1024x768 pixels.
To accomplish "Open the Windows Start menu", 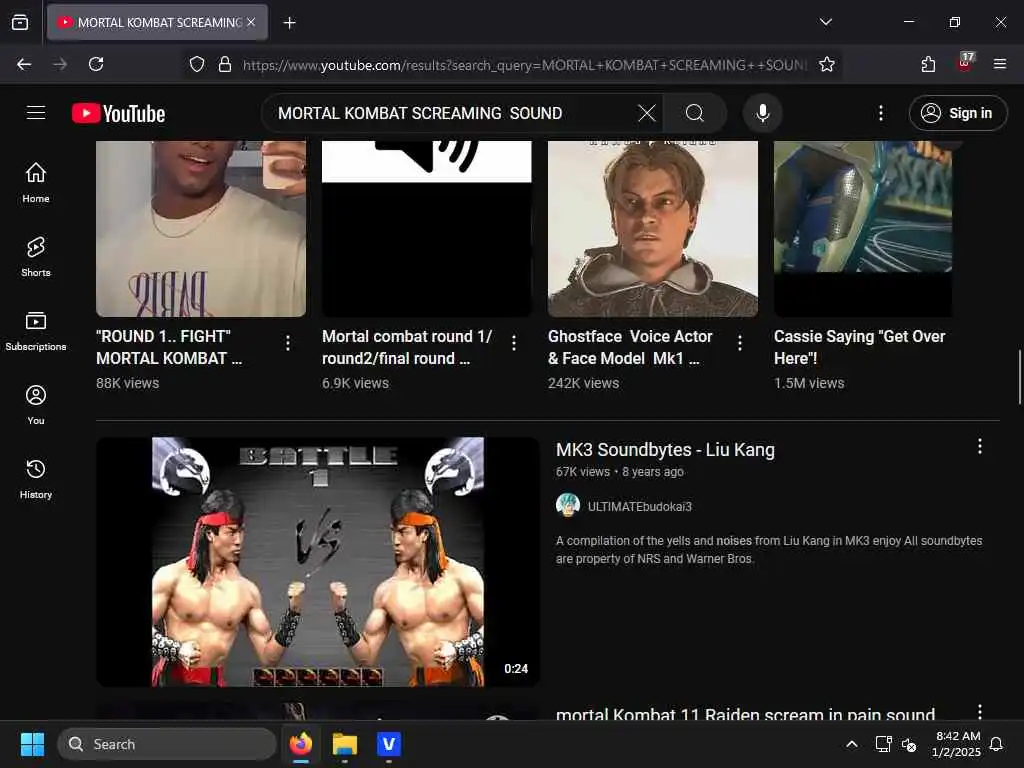I will click(32, 744).
